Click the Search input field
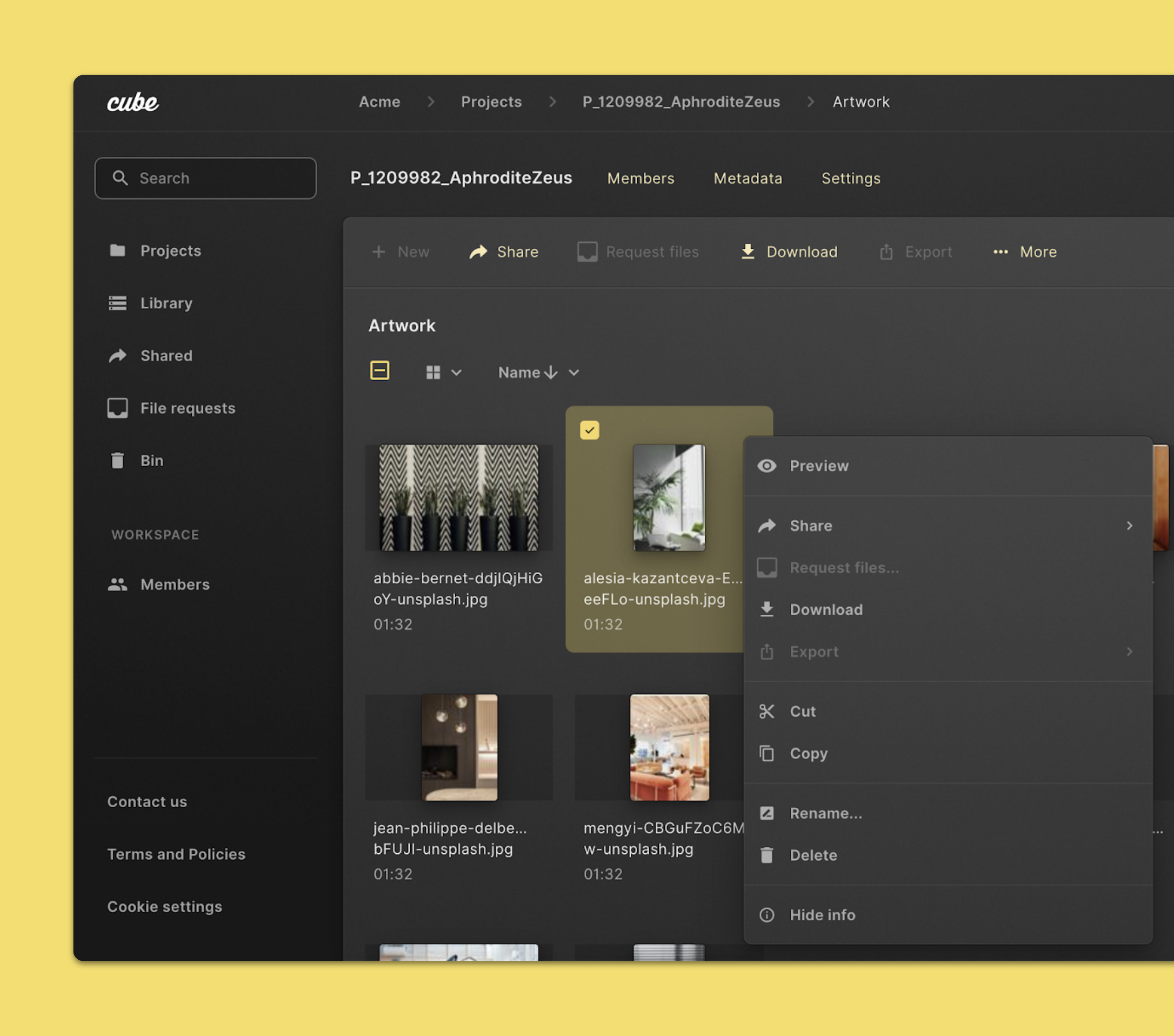The width and height of the screenshot is (1174, 1036). click(205, 178)
